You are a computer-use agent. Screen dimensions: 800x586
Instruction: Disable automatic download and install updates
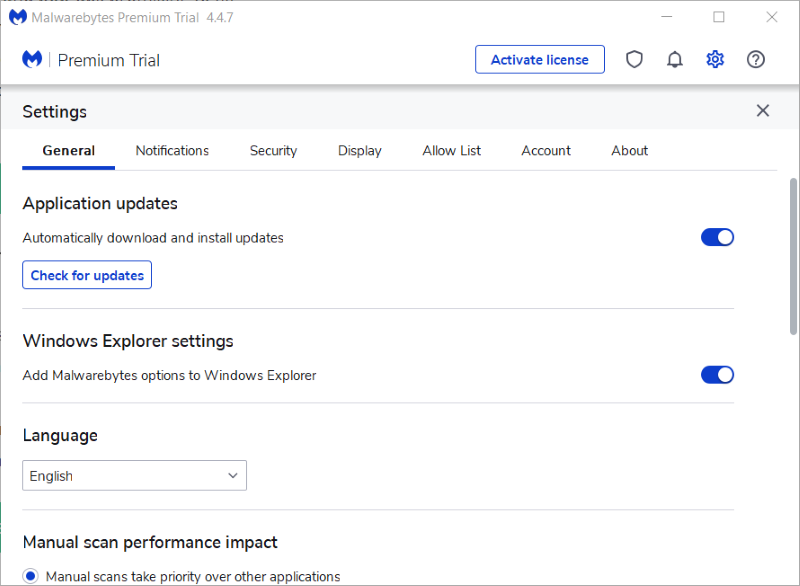pos(717,237)
